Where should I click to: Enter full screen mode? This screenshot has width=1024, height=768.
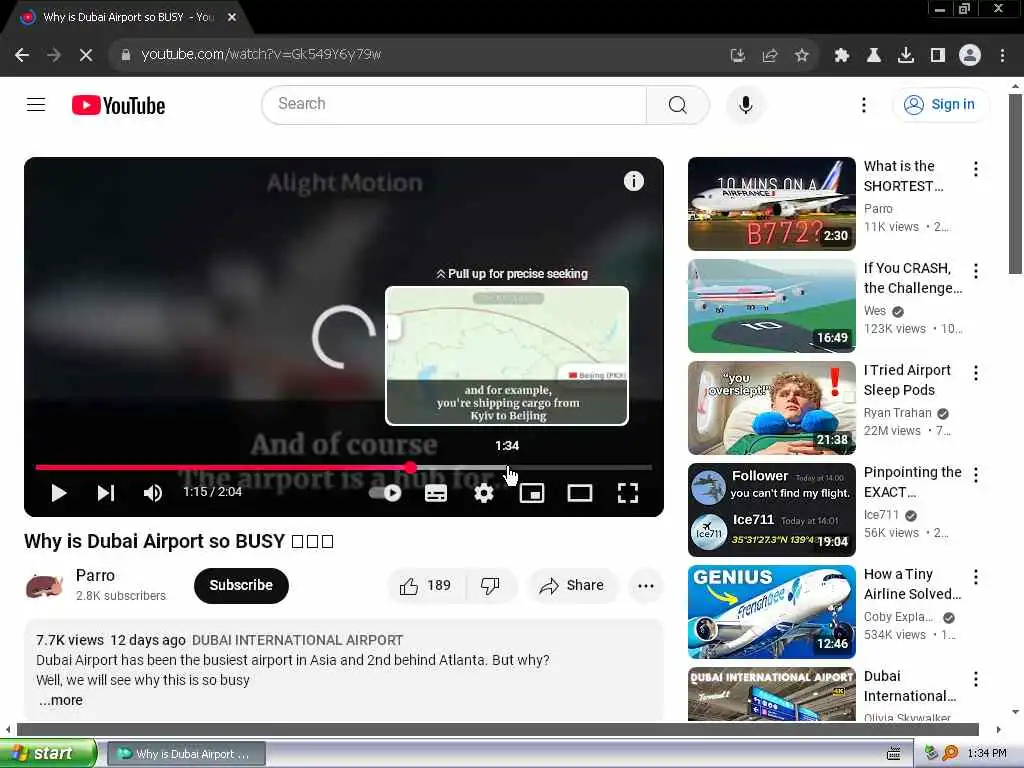click(628, 493)
